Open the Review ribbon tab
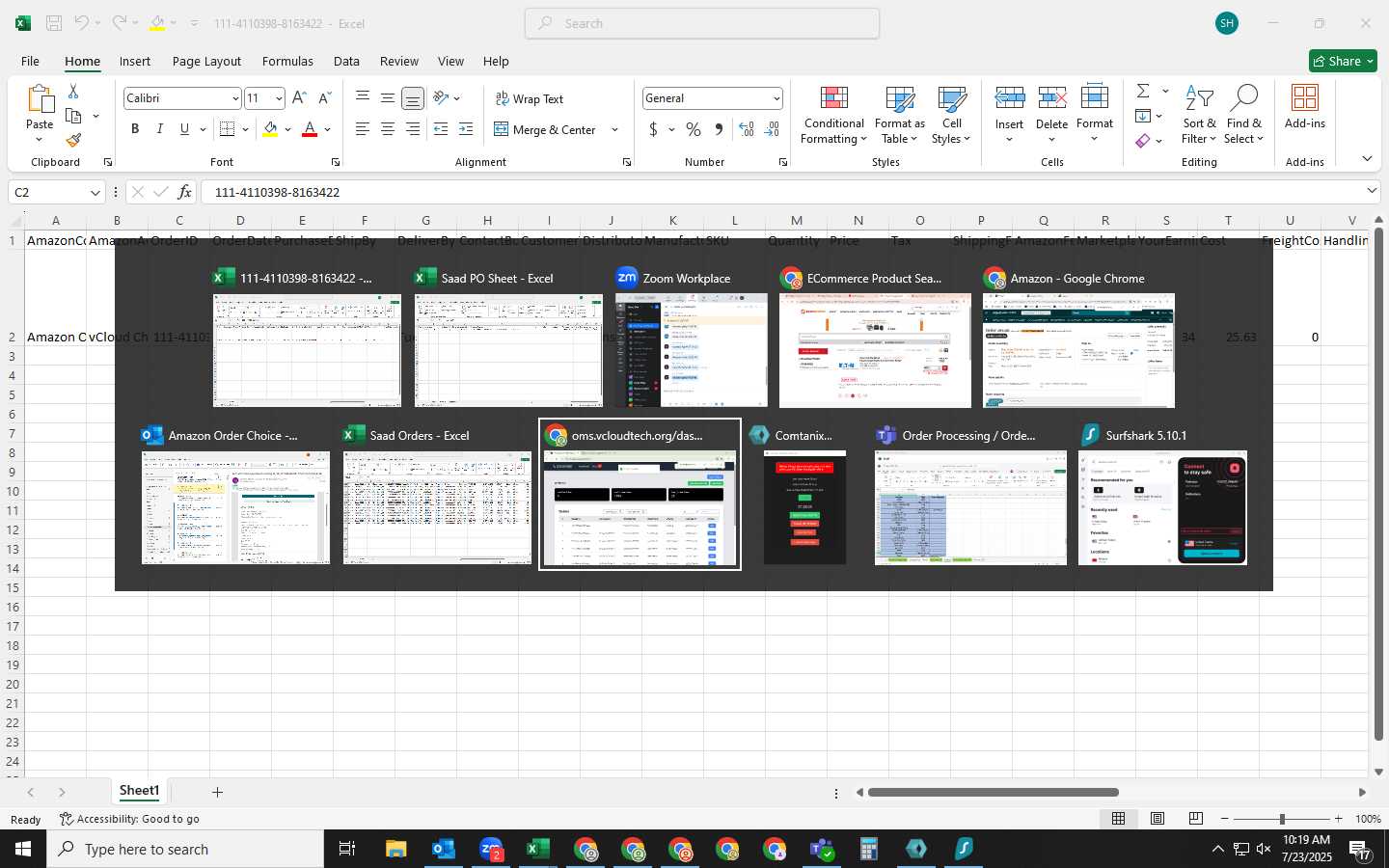 coord(399,61)
